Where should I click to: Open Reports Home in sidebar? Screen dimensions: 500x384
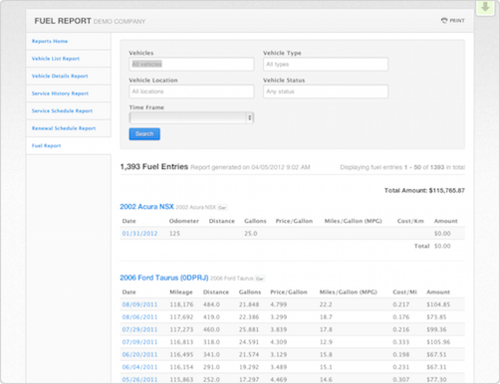point(50,41)
